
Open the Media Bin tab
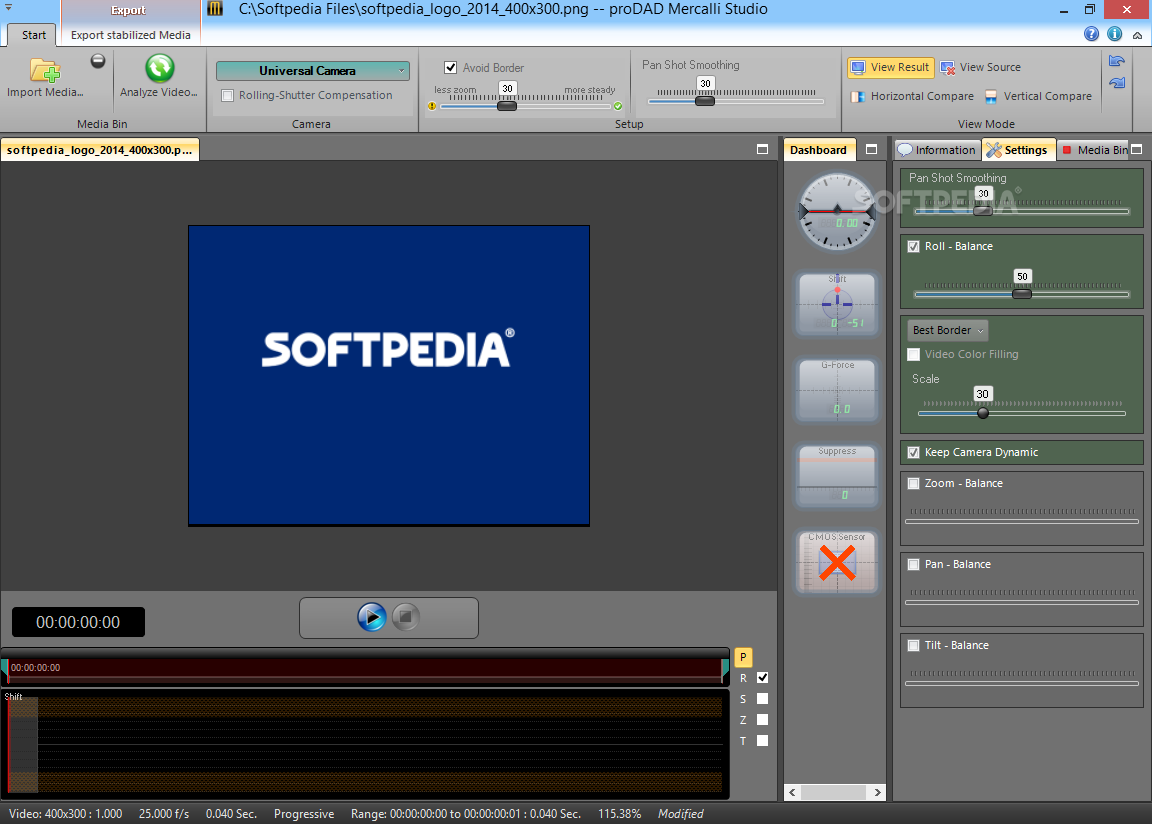tap(1094, 150)
